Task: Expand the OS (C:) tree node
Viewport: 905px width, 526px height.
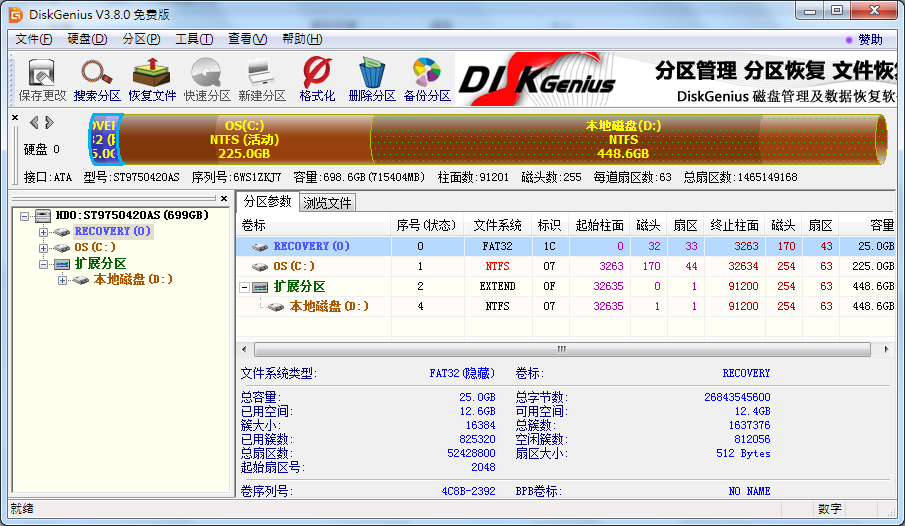Action: (x=43, y=248)
